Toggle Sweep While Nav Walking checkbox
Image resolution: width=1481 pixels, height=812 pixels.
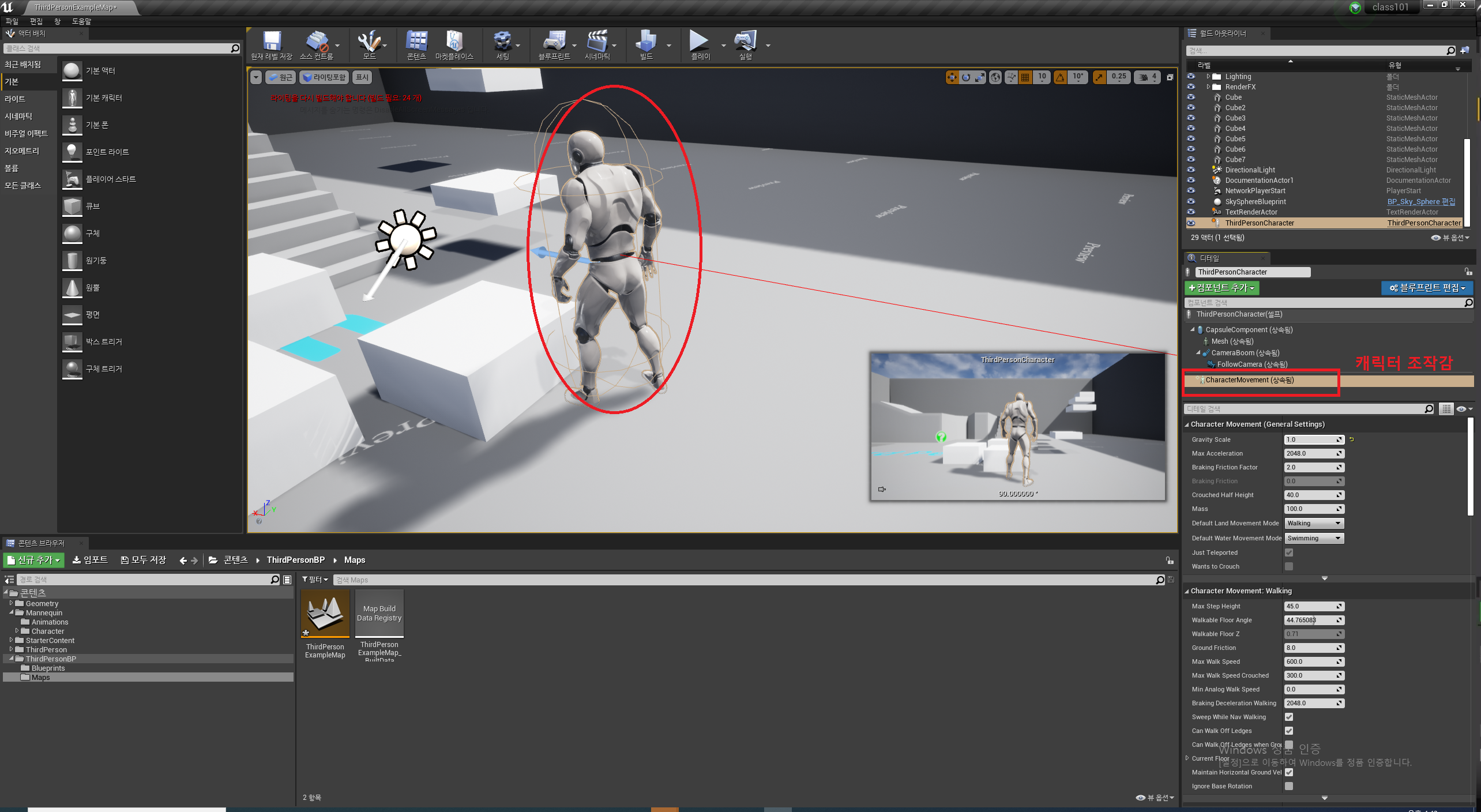tap(1289, 717)
